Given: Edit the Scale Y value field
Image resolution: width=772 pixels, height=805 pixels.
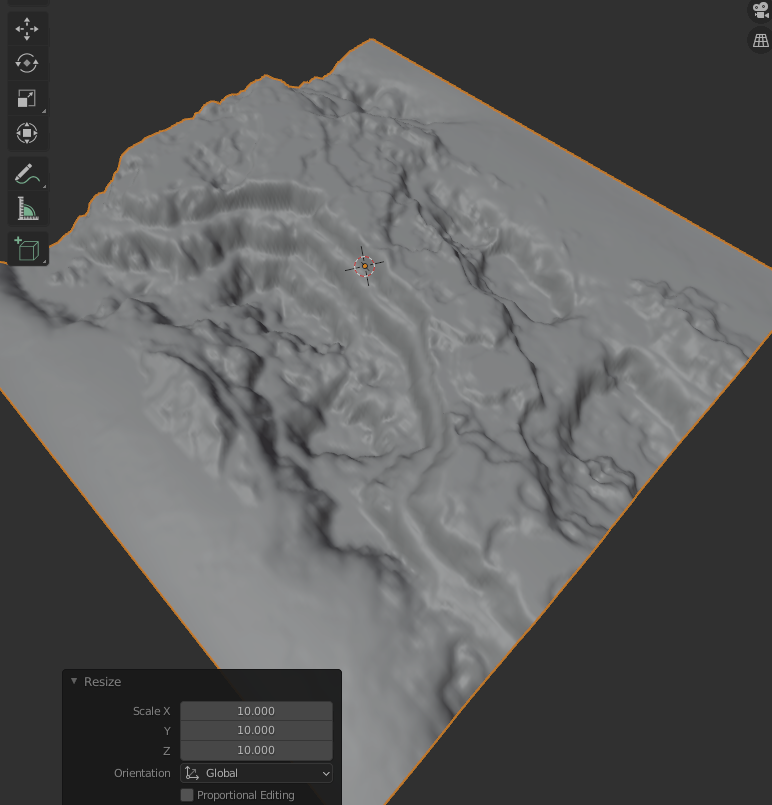Looking at the screenshot, I should pyautogui.click(x=256, y=731).
